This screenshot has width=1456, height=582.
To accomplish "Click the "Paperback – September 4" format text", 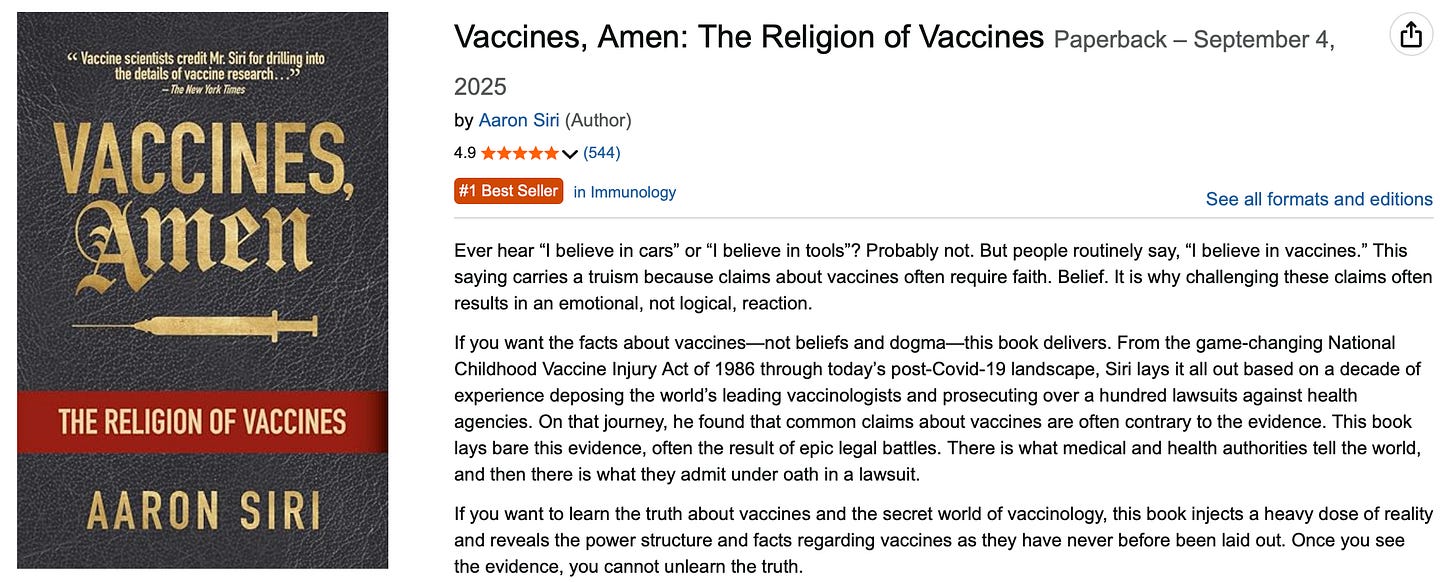I will (1194, 40).
